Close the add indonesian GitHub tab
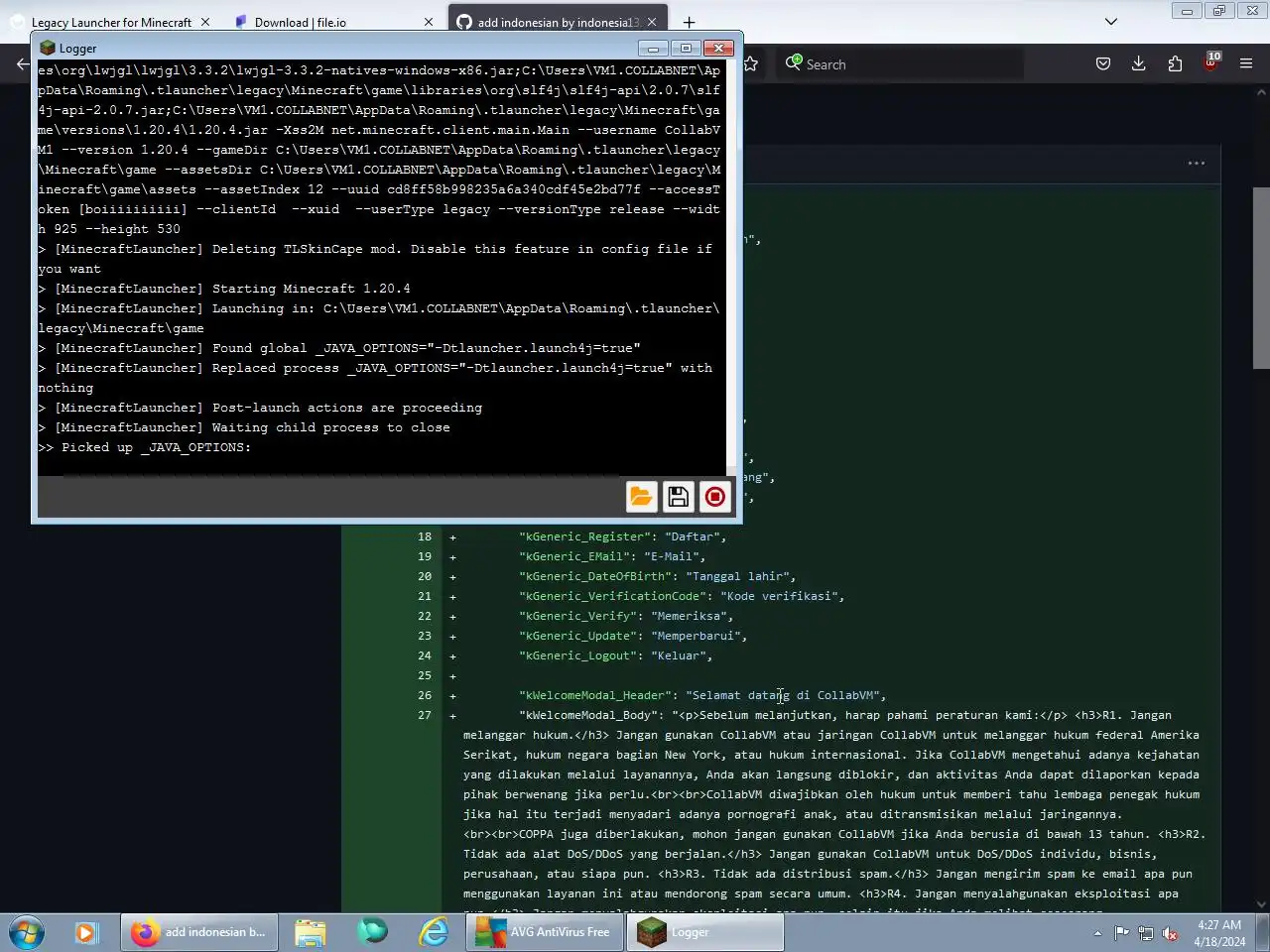Viewport: 1270px width, 952px height. [652, 22]
